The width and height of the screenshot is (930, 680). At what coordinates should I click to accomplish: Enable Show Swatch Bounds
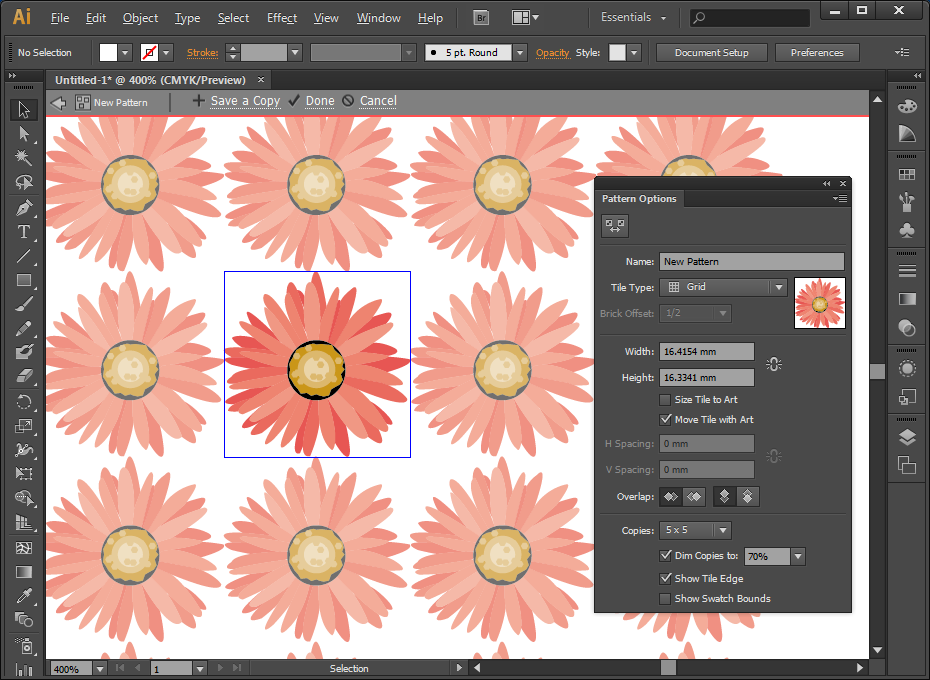coord(666,598)
